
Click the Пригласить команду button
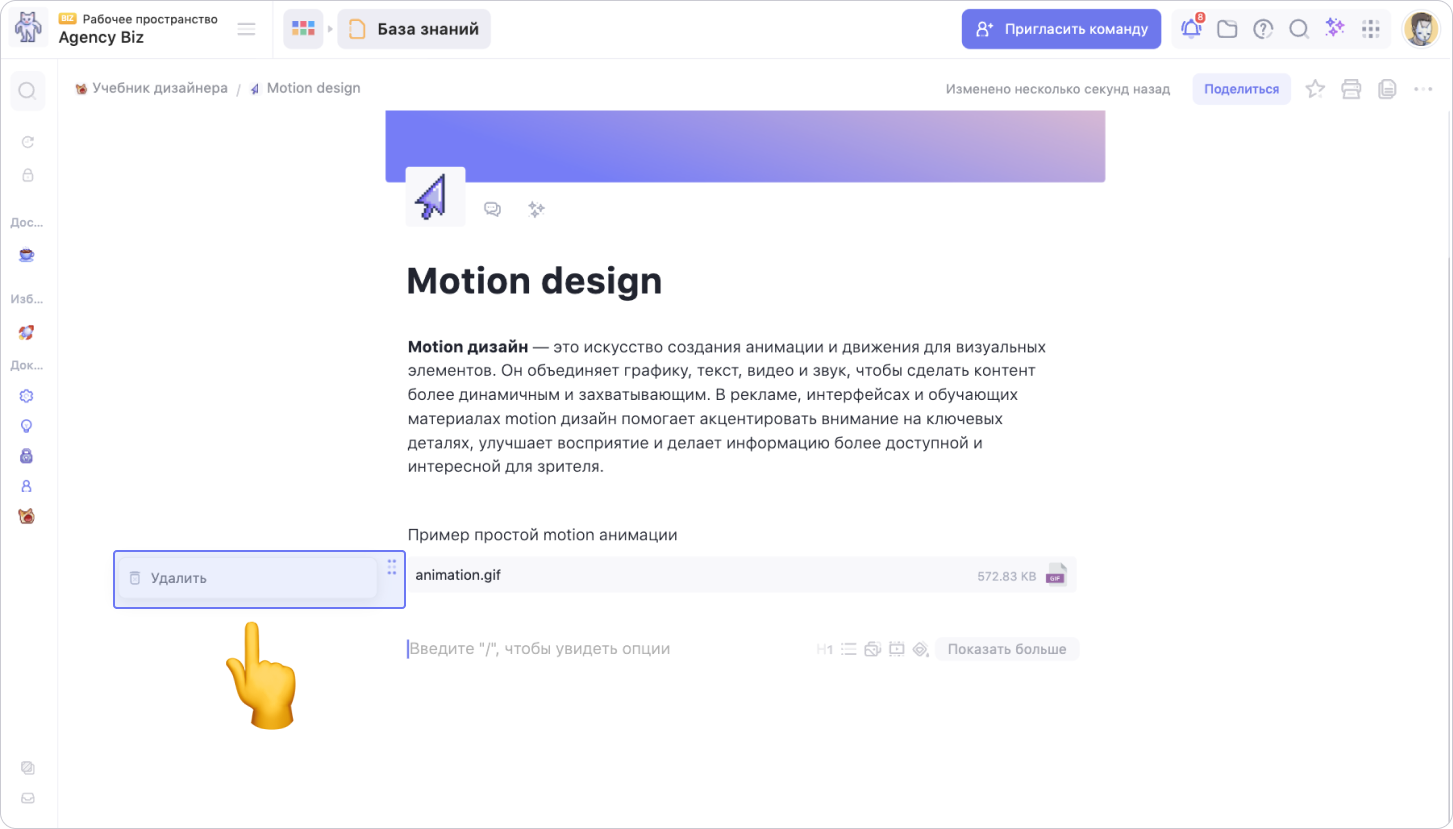click(x=1061, y=29)
